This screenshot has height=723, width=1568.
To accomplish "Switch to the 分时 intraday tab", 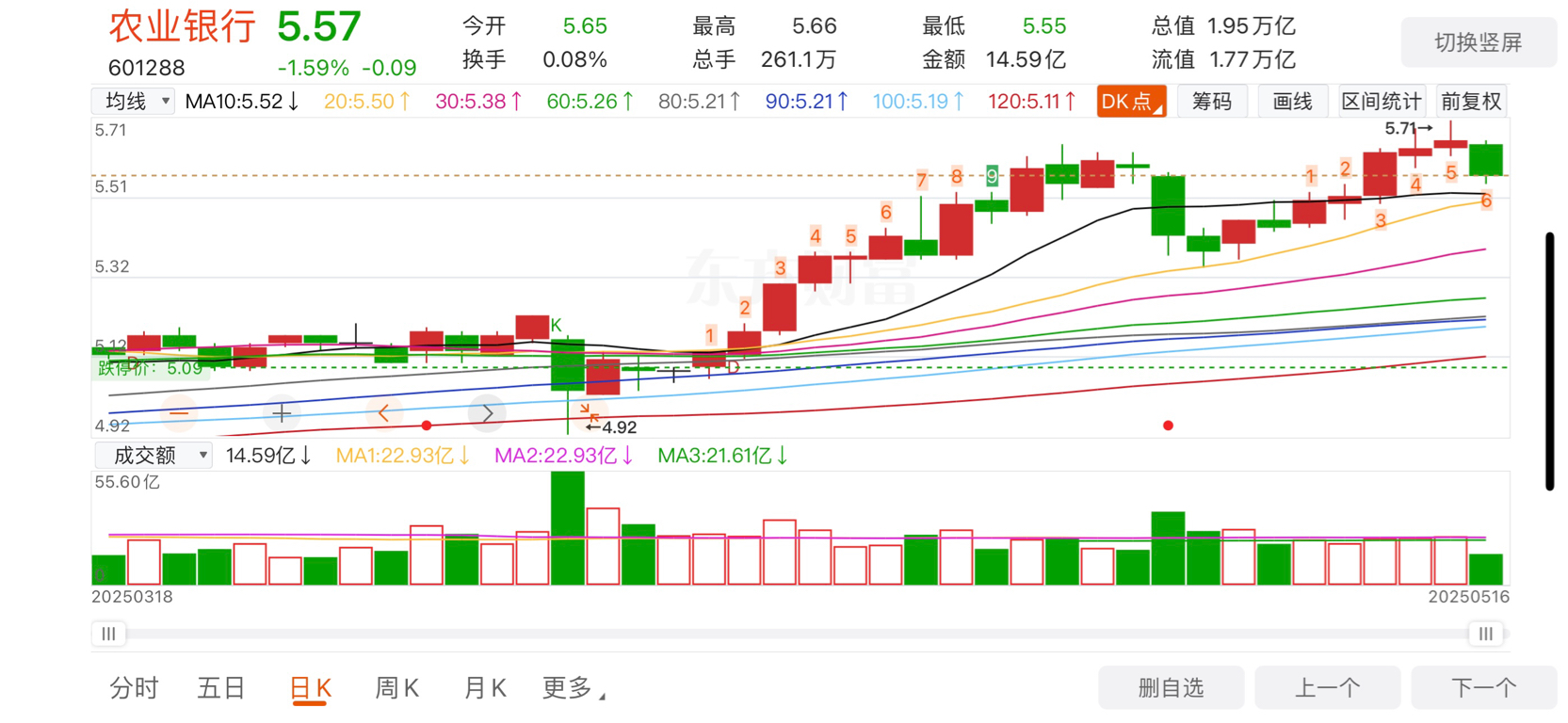I will pyautogui.click(x=134, y=688).
